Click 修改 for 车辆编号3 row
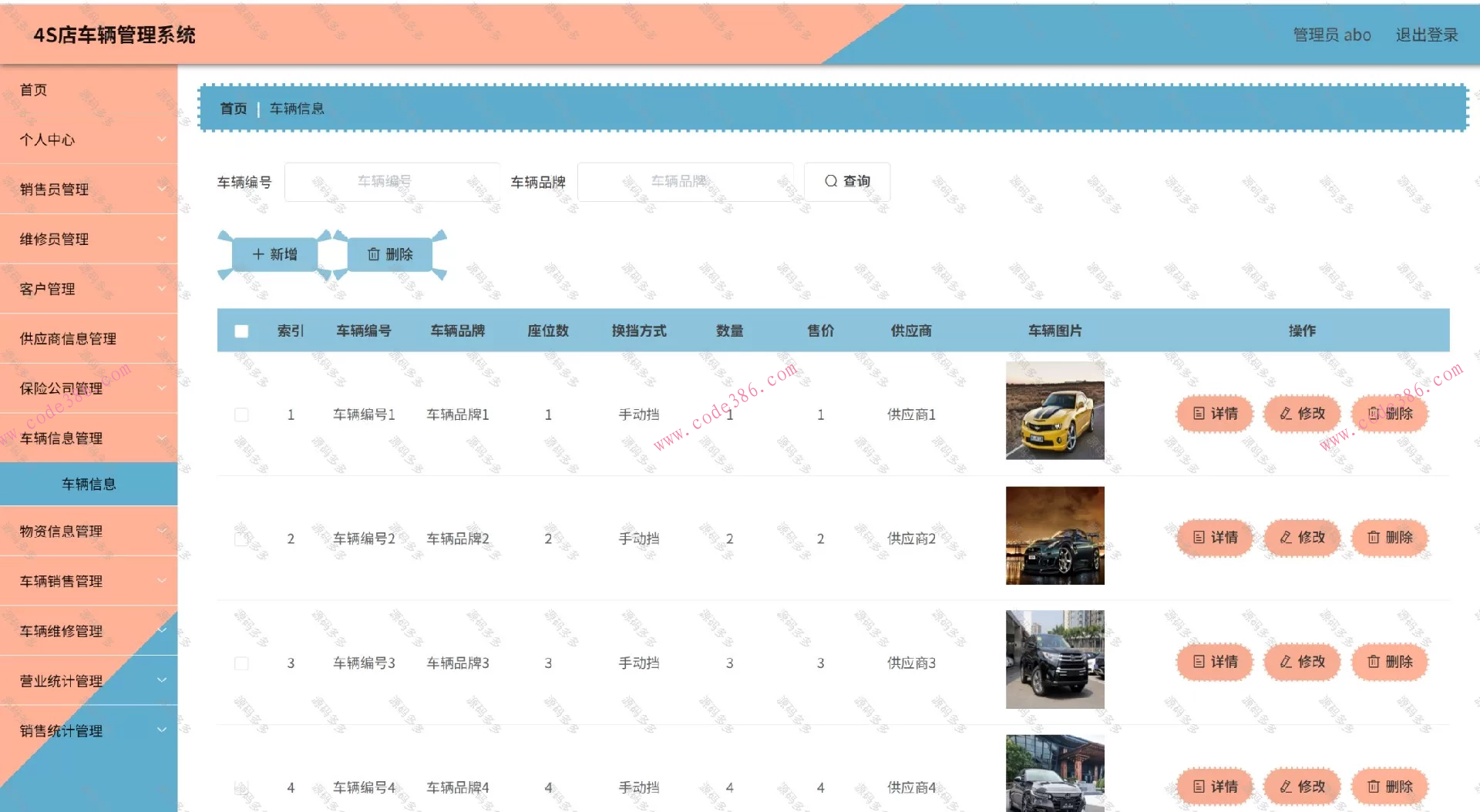Viewport: 1480px width, 812px height. click(x=1303, y=662)
